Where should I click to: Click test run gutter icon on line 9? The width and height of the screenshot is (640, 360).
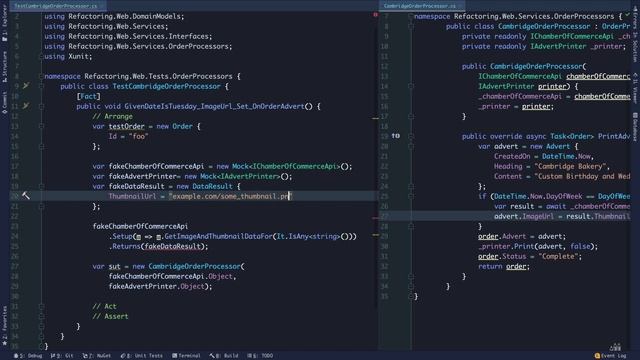26,86
